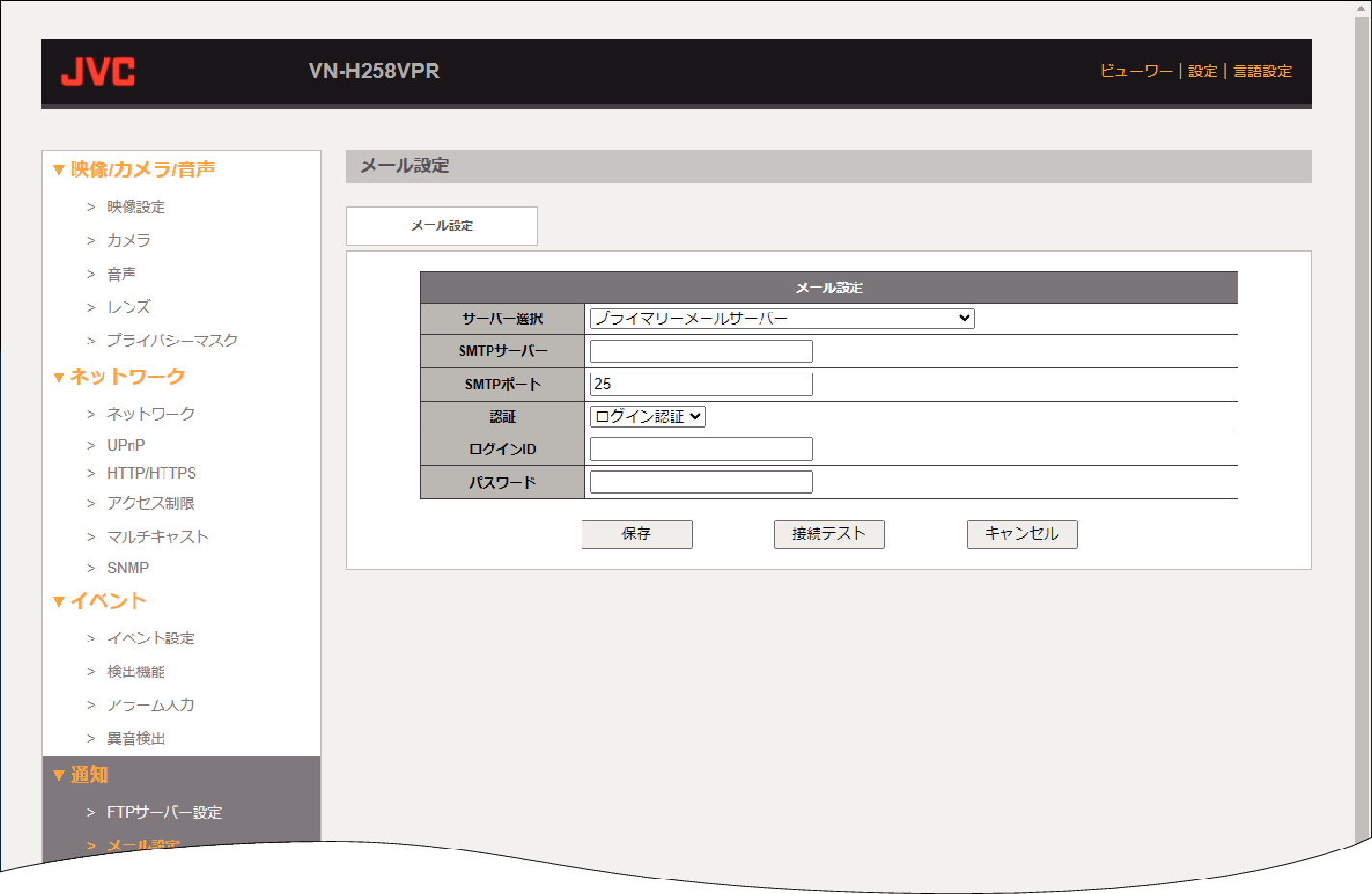This screenshot has width=1372, height=894.
Task: Focus the ログインID input field
Action: 701,449
